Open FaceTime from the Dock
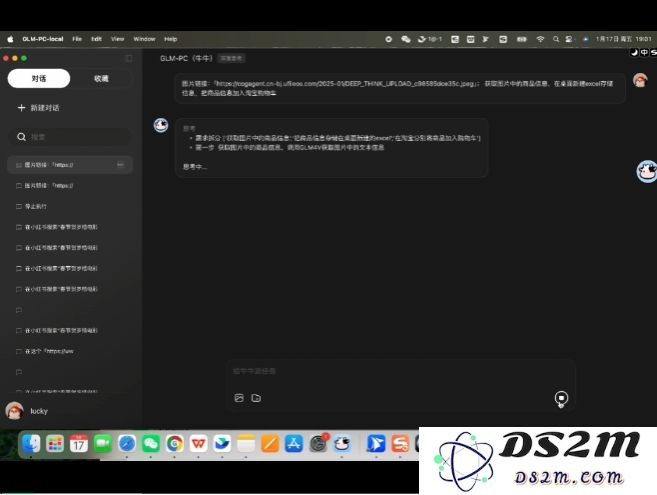The width and height of the screenshot is (657, 495). pos(103,443)
